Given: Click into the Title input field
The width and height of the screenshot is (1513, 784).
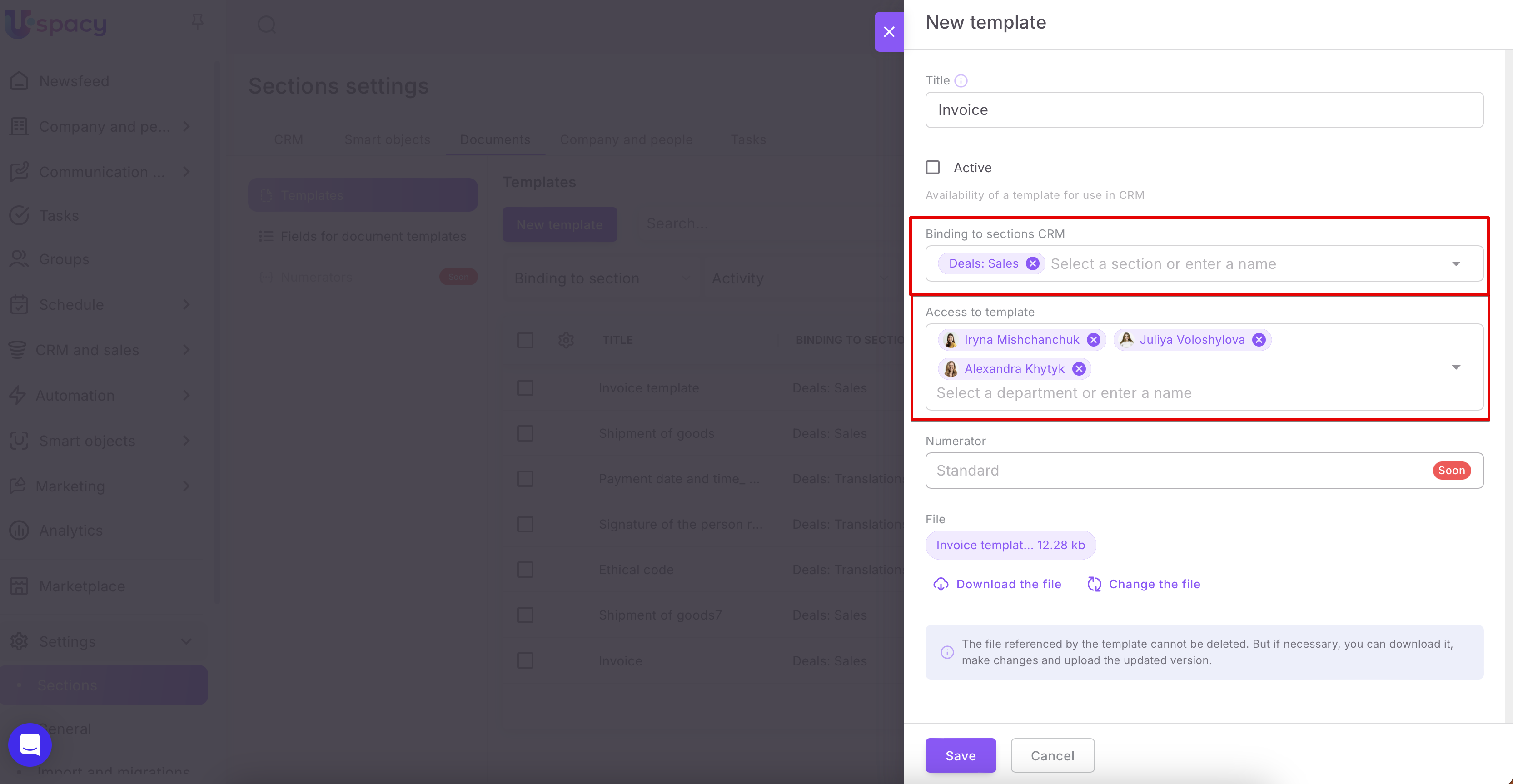Looking at the screenshot, I should point(1204,110).
